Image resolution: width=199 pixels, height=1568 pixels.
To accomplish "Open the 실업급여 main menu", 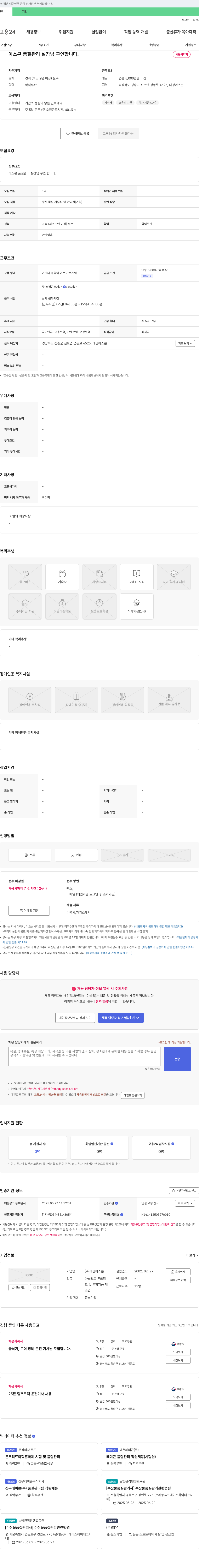I will pos(99,32).
